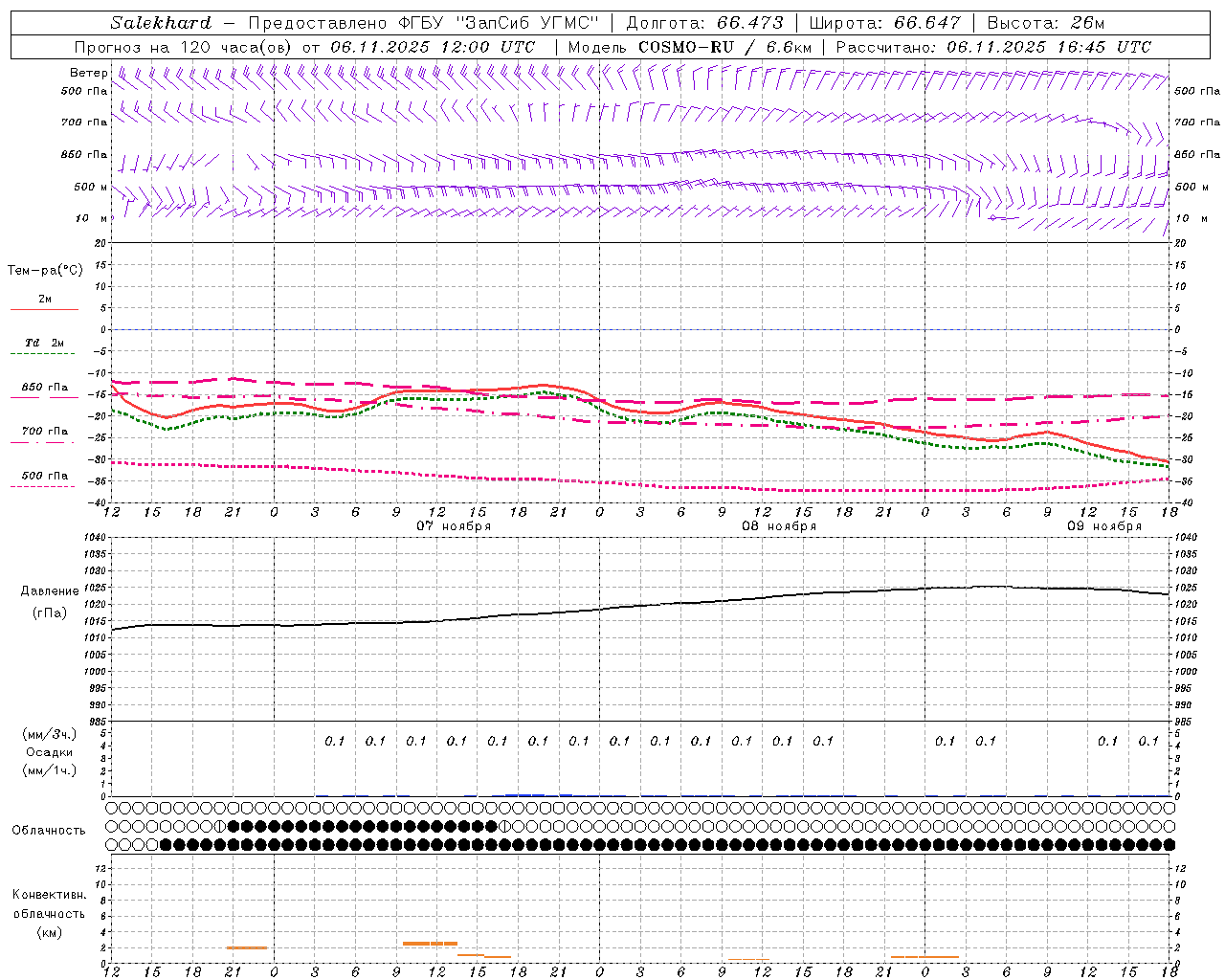Click the "Осадки" precipitation label

(50, 752)
